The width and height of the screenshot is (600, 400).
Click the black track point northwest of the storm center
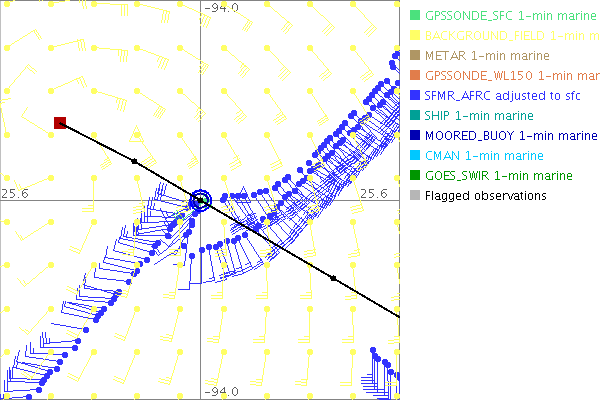pos(133,161)
